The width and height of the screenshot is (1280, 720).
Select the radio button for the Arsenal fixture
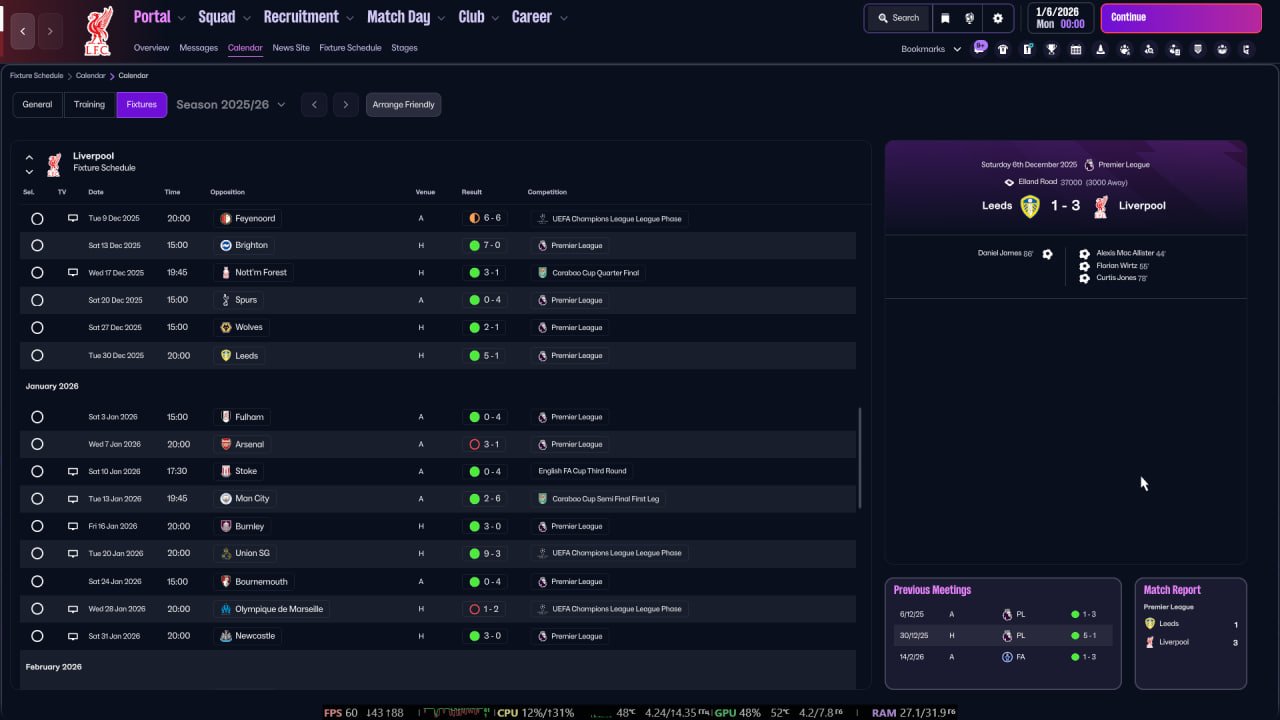pos(37,444)
